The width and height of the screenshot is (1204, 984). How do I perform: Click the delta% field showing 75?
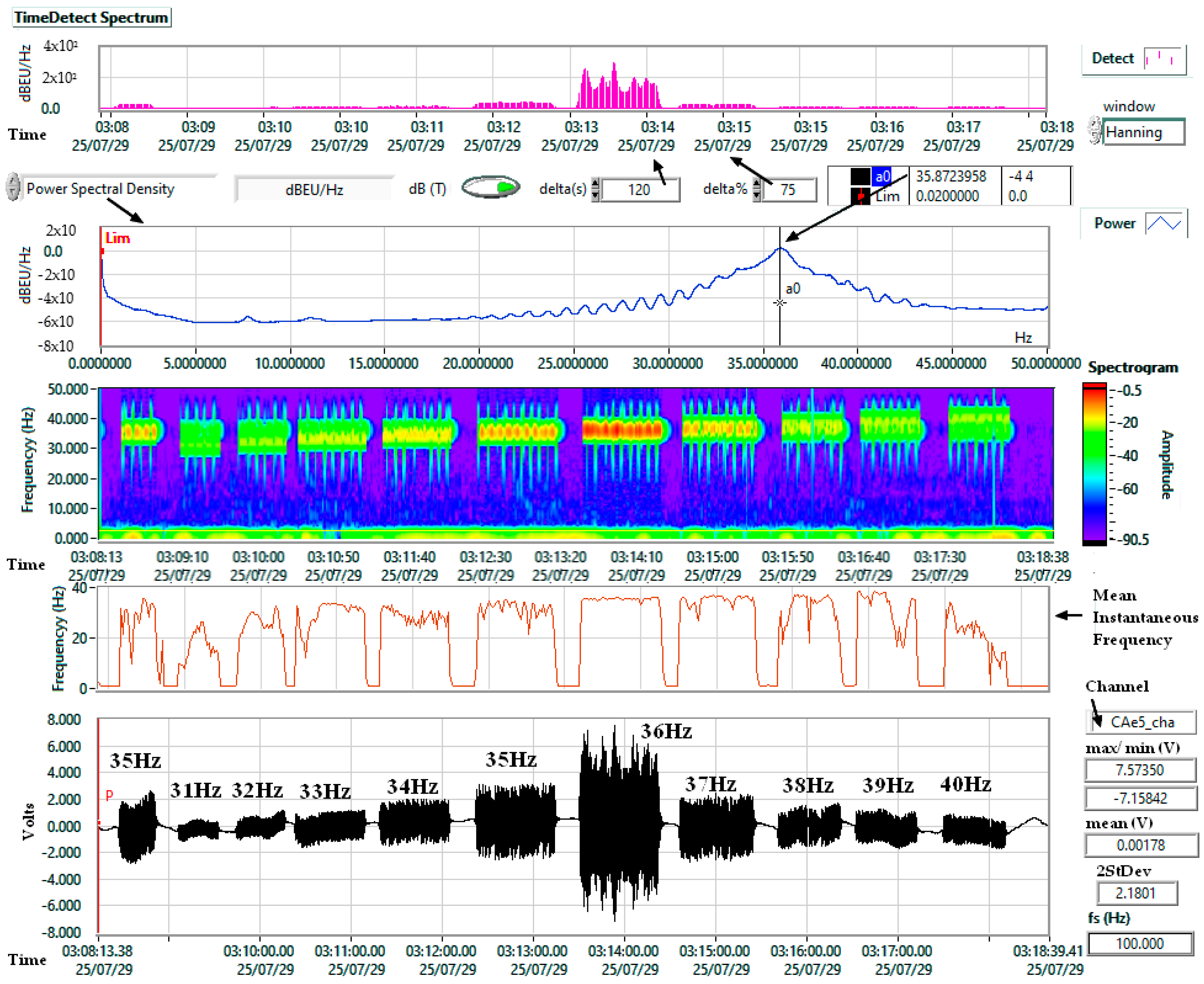(x=789, y=190)
